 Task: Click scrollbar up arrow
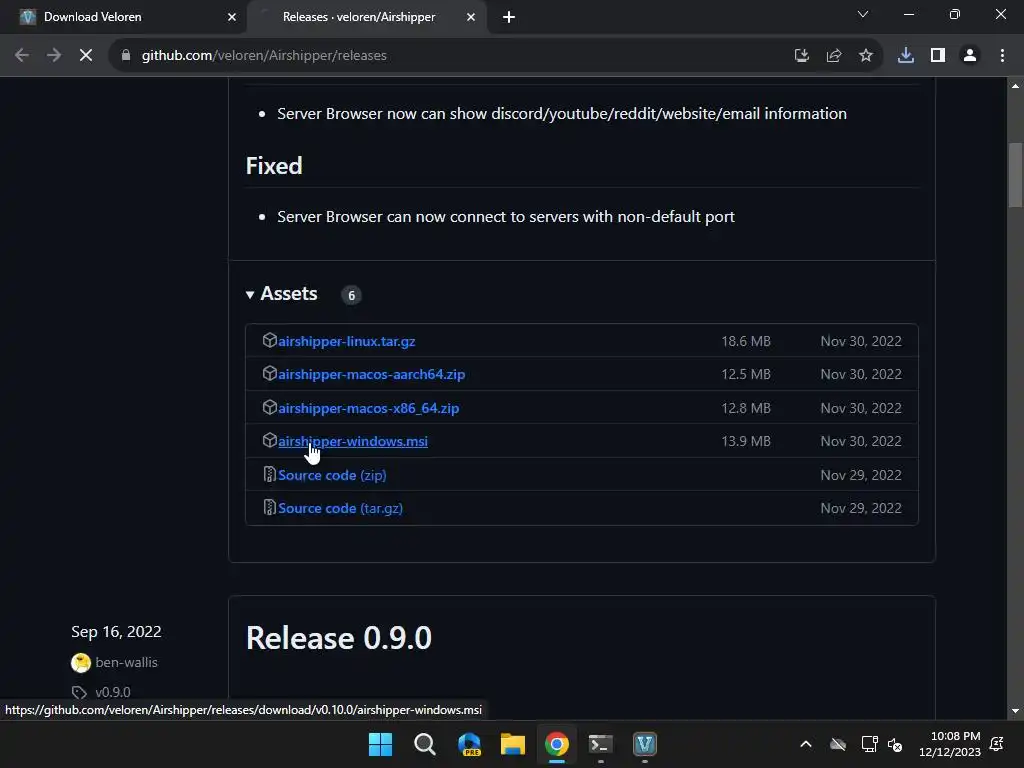coord(1015,86)
